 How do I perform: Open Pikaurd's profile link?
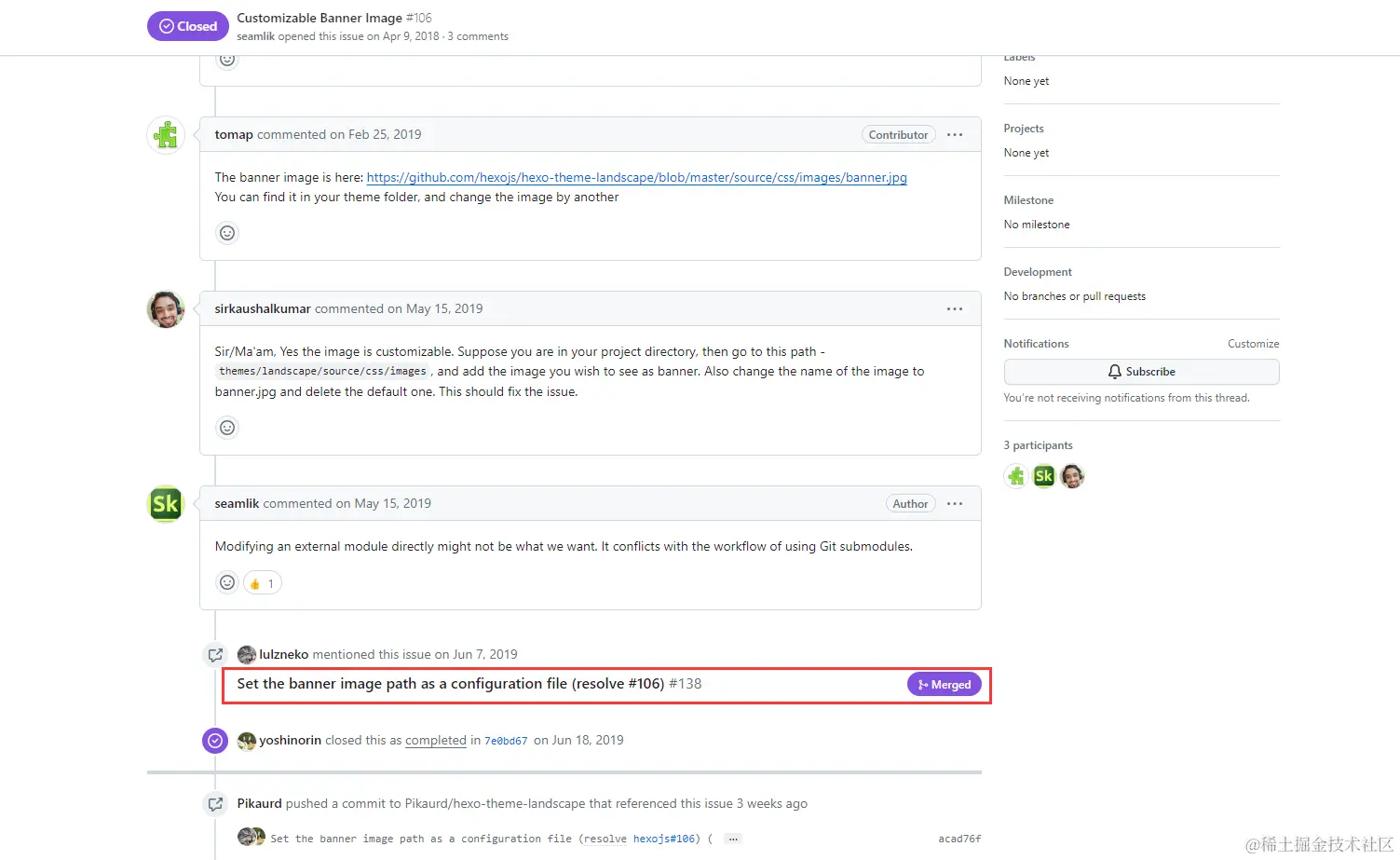click(x=259, y=804)
